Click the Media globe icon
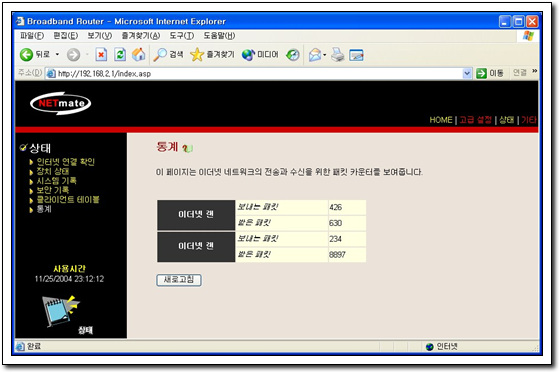560x373 pixels. tap(248, 55)
